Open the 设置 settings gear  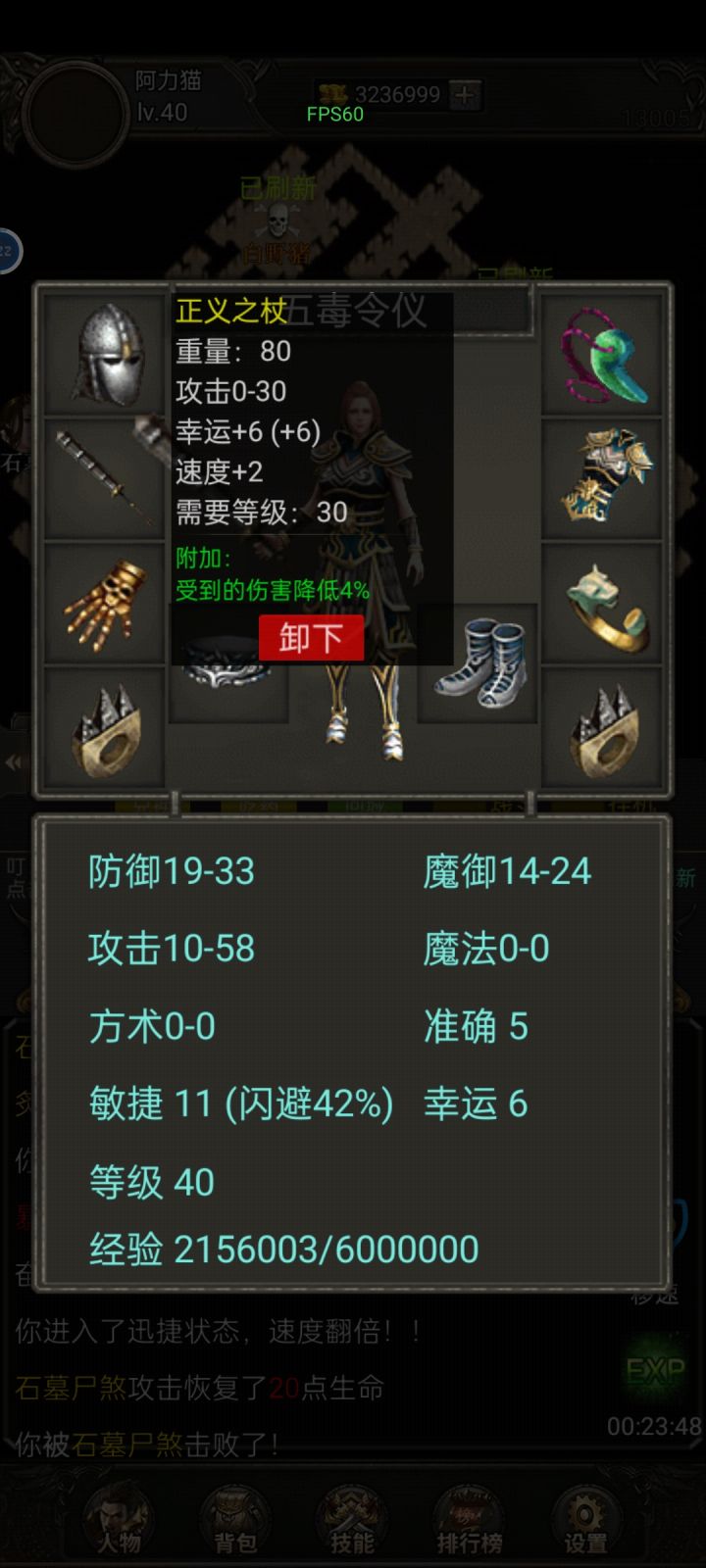click(585, 1520)
